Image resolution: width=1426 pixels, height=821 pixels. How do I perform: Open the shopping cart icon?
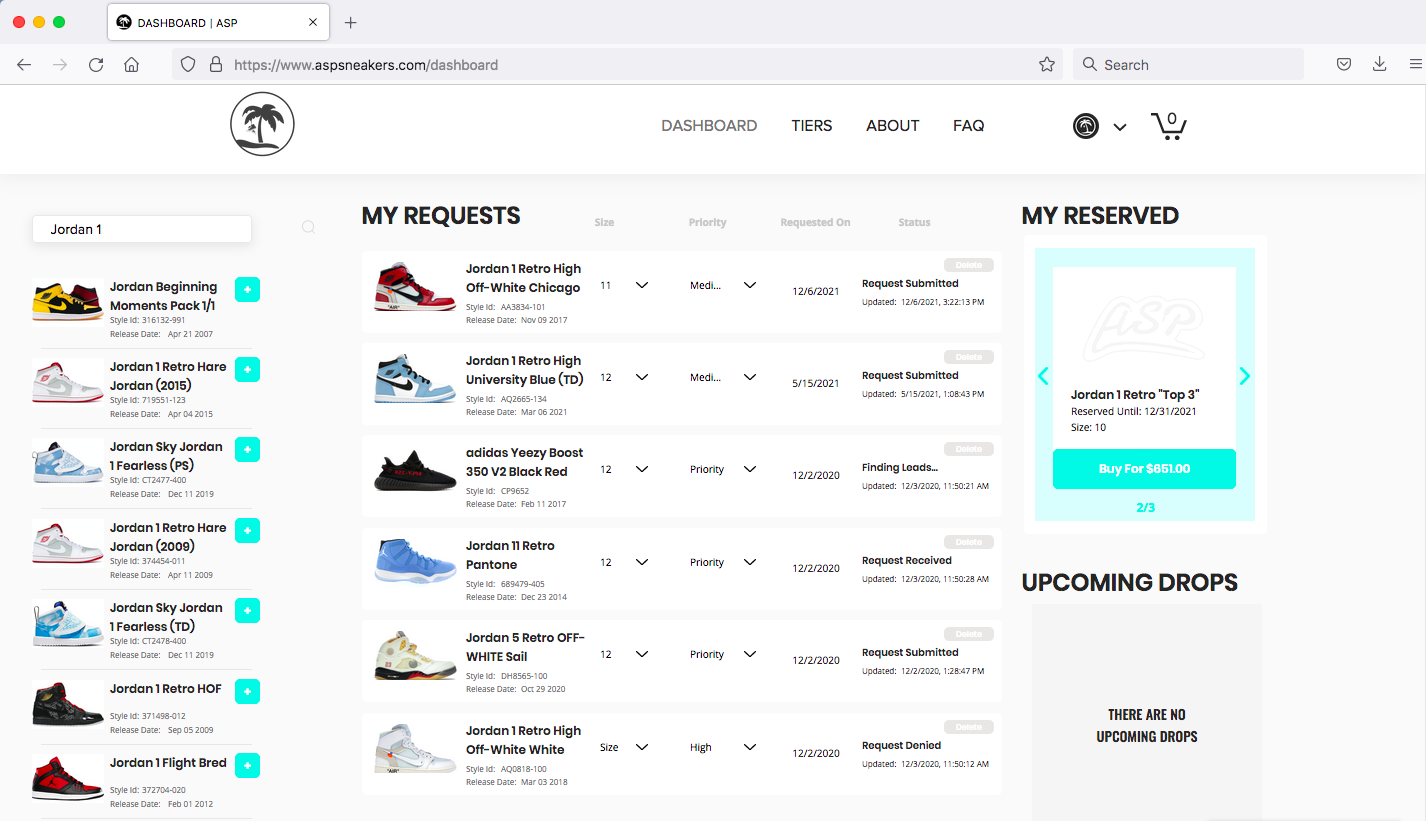[x=1168, y=126]
